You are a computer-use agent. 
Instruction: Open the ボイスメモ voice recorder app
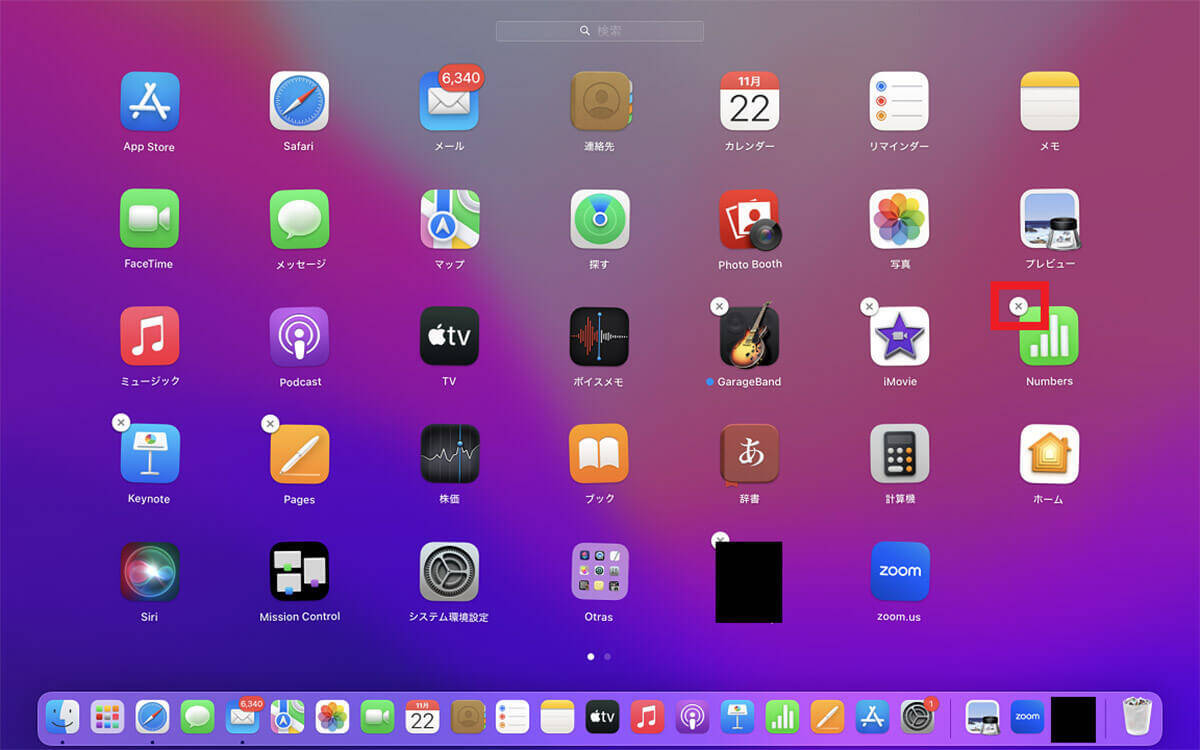tap(599, 337)
